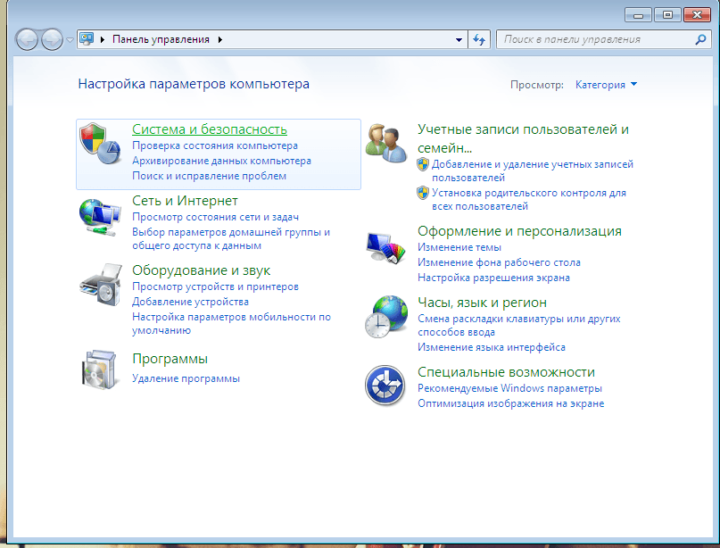
Task: Click the Appearance and Personalization monitor icon
Action: coord(385,246)
